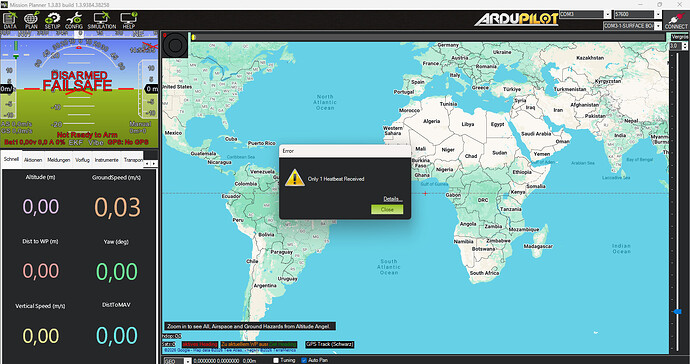Switch to the Transponder tab
Viewport: 690px width, 364px height.
(133, 160)
